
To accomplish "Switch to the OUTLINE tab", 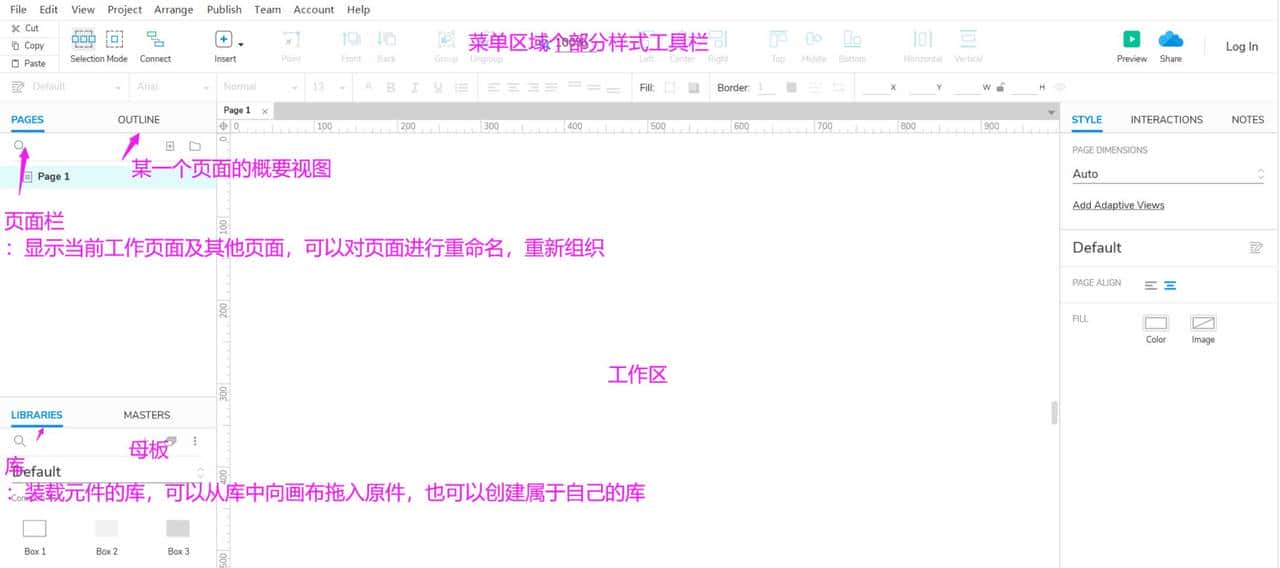I will [x=138, y=120].
